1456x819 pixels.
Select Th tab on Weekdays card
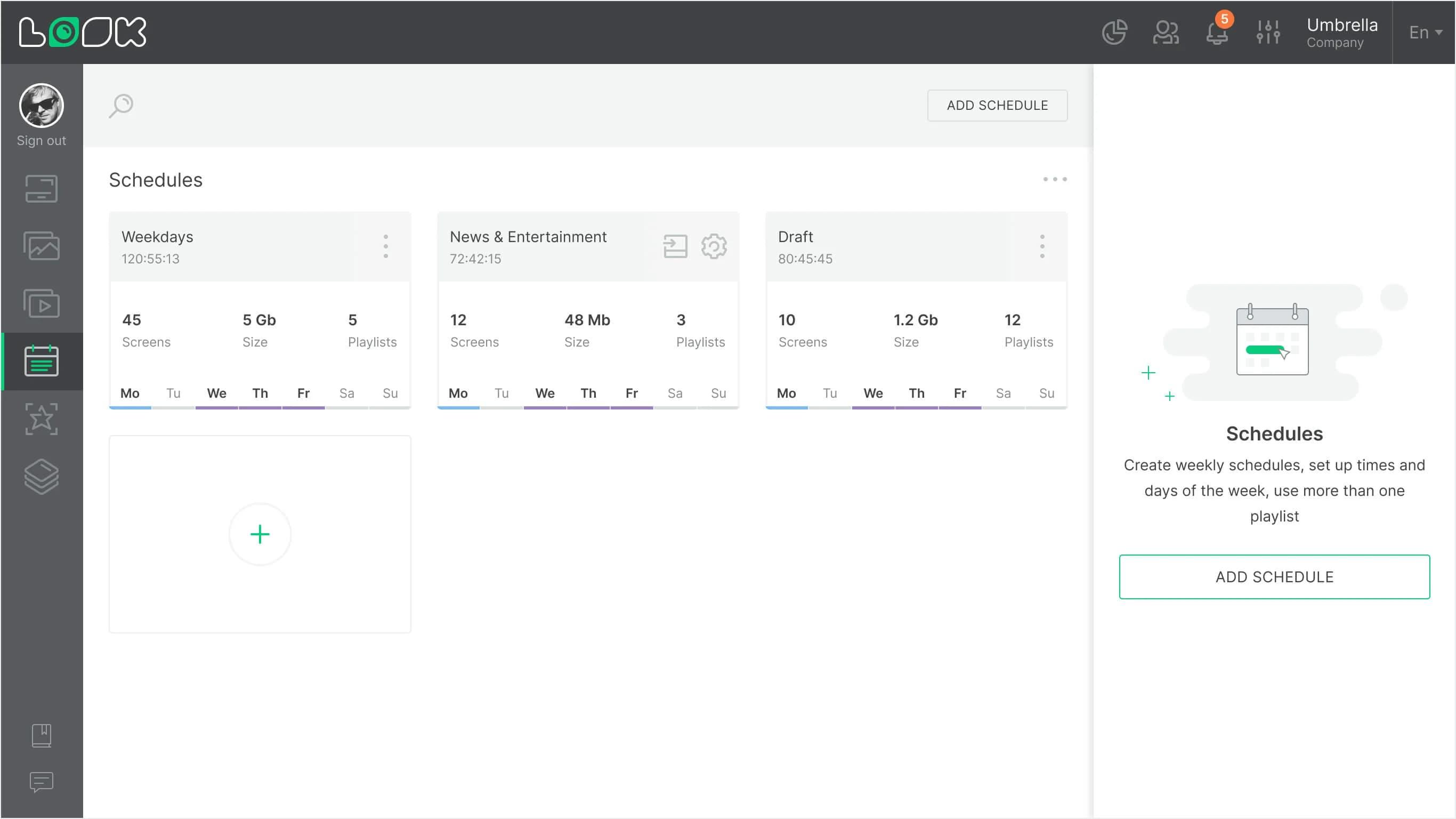click(260, 394)
